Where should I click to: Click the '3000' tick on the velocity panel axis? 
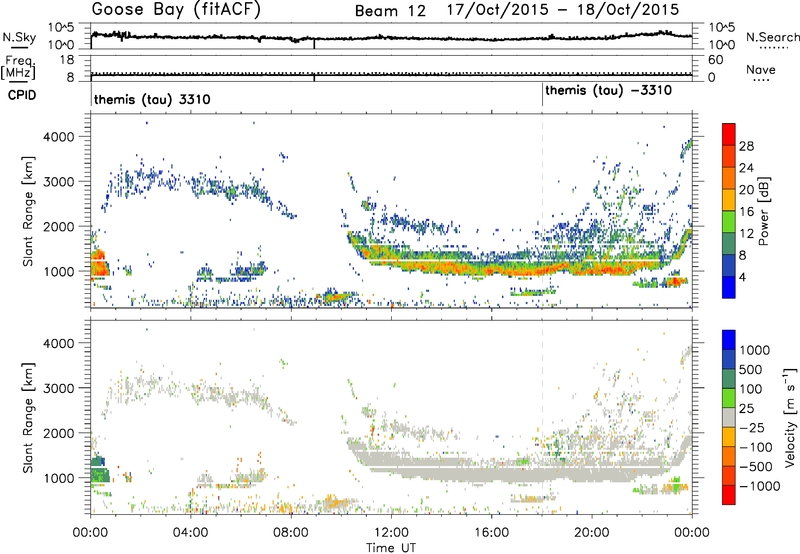pyautogui.click(x=59, y=388)
